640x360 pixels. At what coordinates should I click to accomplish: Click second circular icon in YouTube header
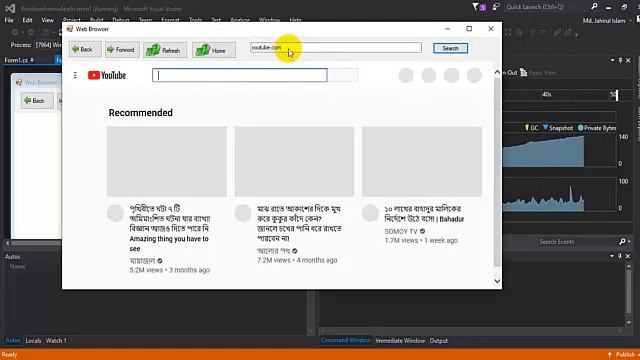click(429, 75)
